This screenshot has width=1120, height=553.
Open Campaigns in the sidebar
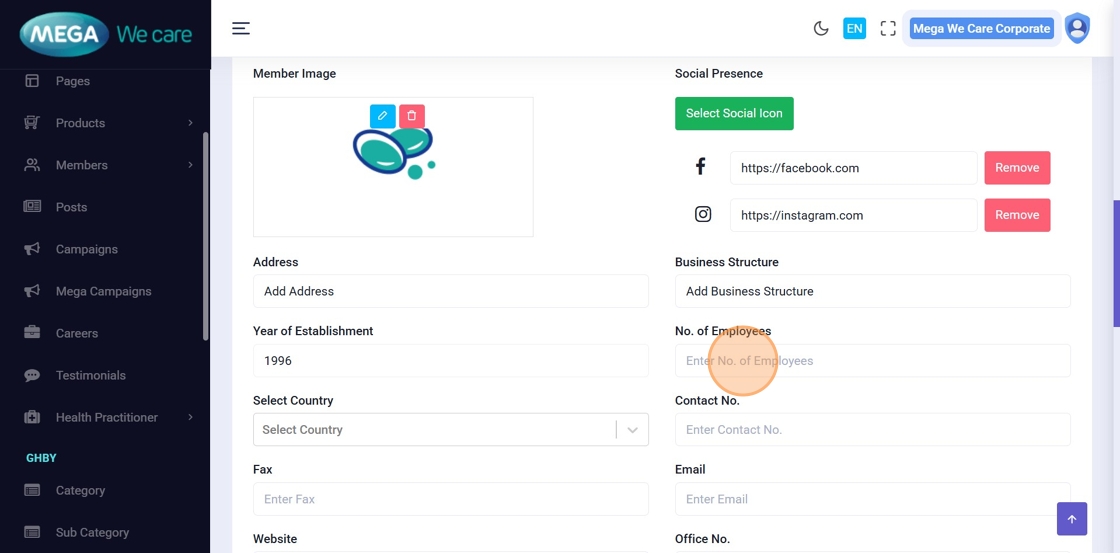(86, 249)
